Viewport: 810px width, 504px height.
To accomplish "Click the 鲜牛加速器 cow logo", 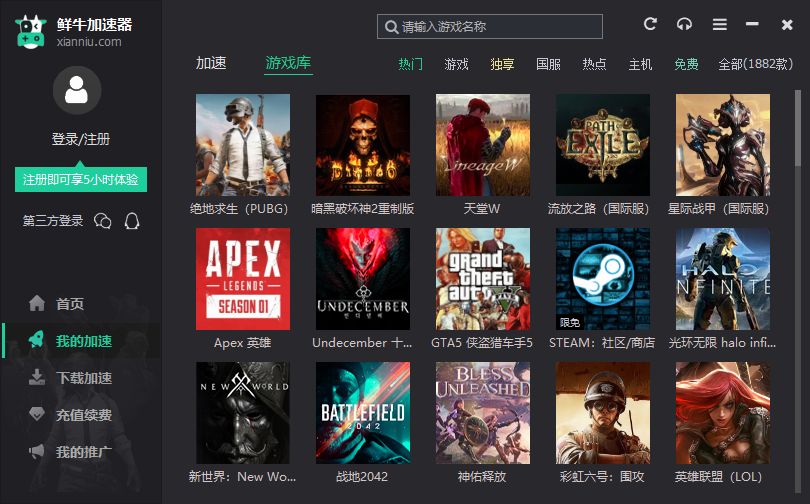I will click(x=30, y=32).
